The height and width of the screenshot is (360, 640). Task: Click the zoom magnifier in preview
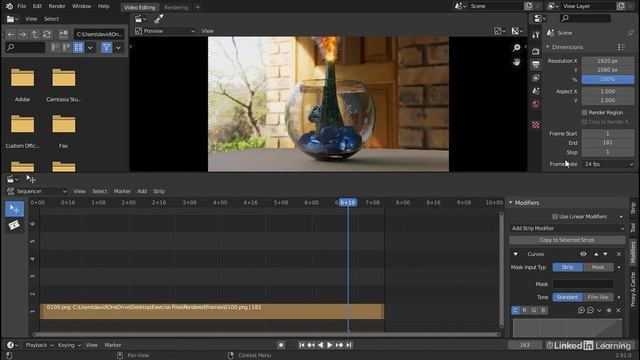(516, 48)
